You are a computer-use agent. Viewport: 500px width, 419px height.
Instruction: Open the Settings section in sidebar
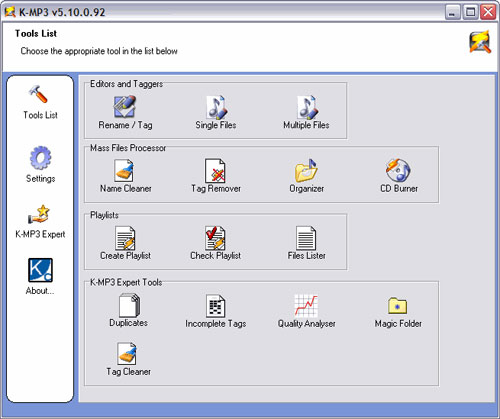point(40,164)
